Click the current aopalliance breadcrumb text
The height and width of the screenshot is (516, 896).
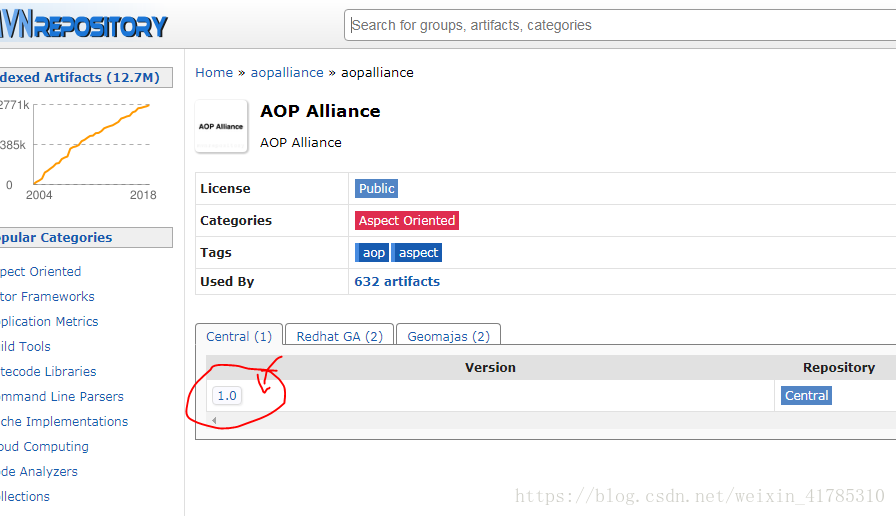(x=377, y=73)
